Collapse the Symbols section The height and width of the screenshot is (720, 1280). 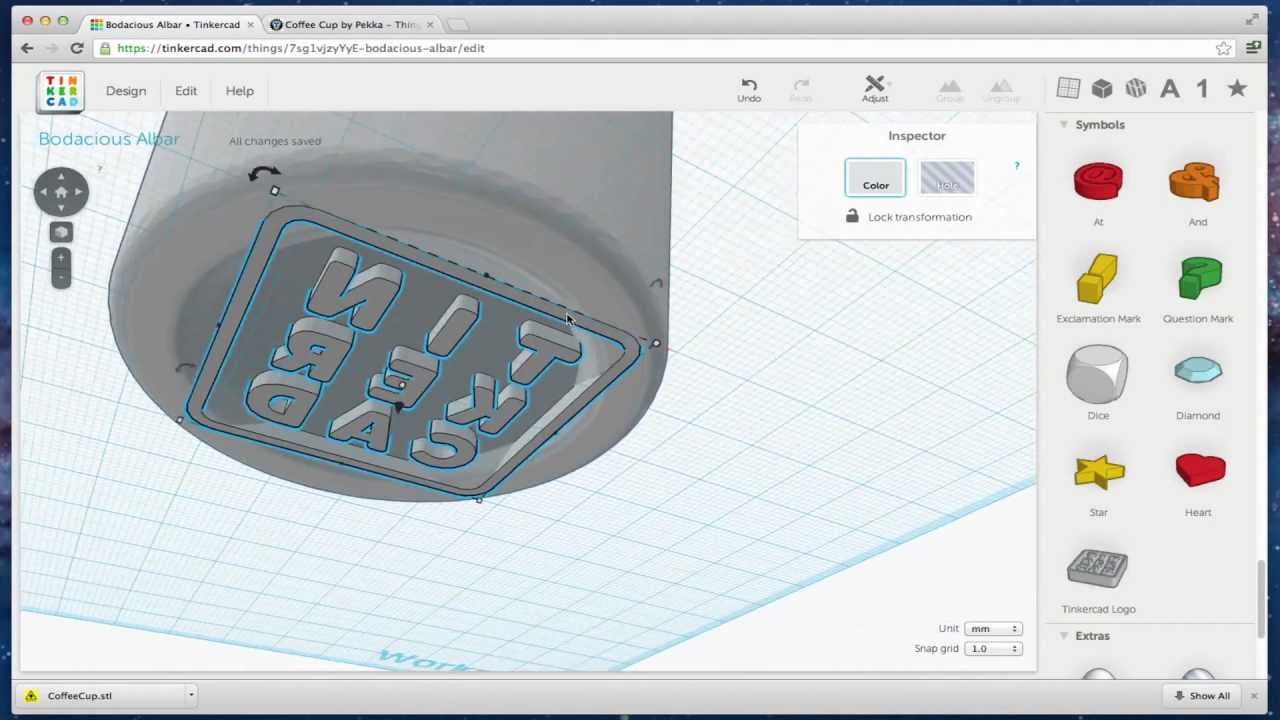[1063, 125]
